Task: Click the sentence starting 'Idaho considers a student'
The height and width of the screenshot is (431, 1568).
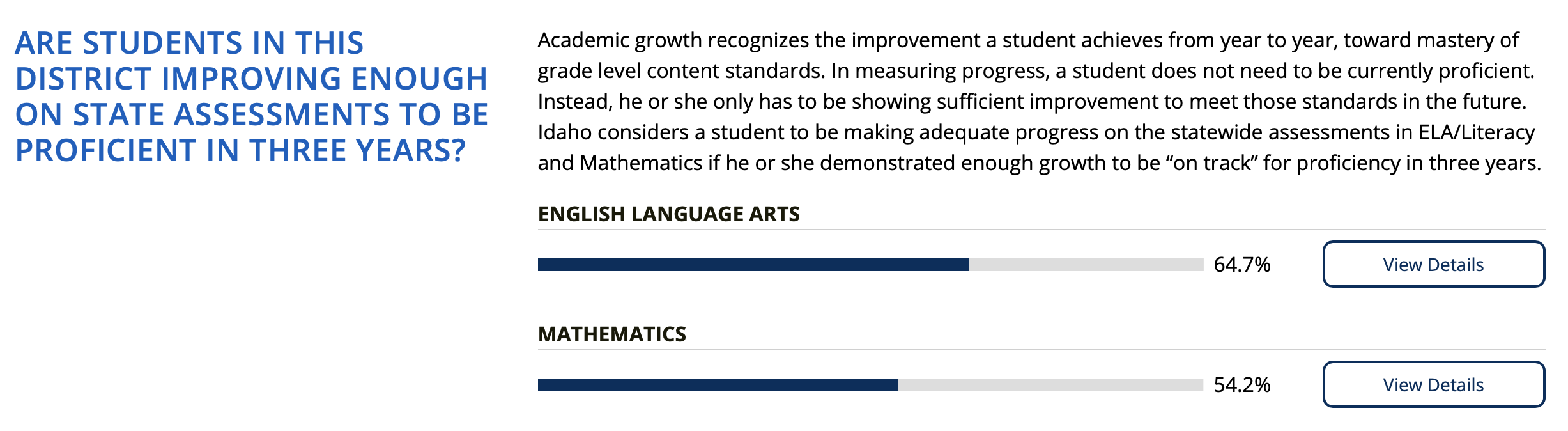Action: pos(1039,148)
